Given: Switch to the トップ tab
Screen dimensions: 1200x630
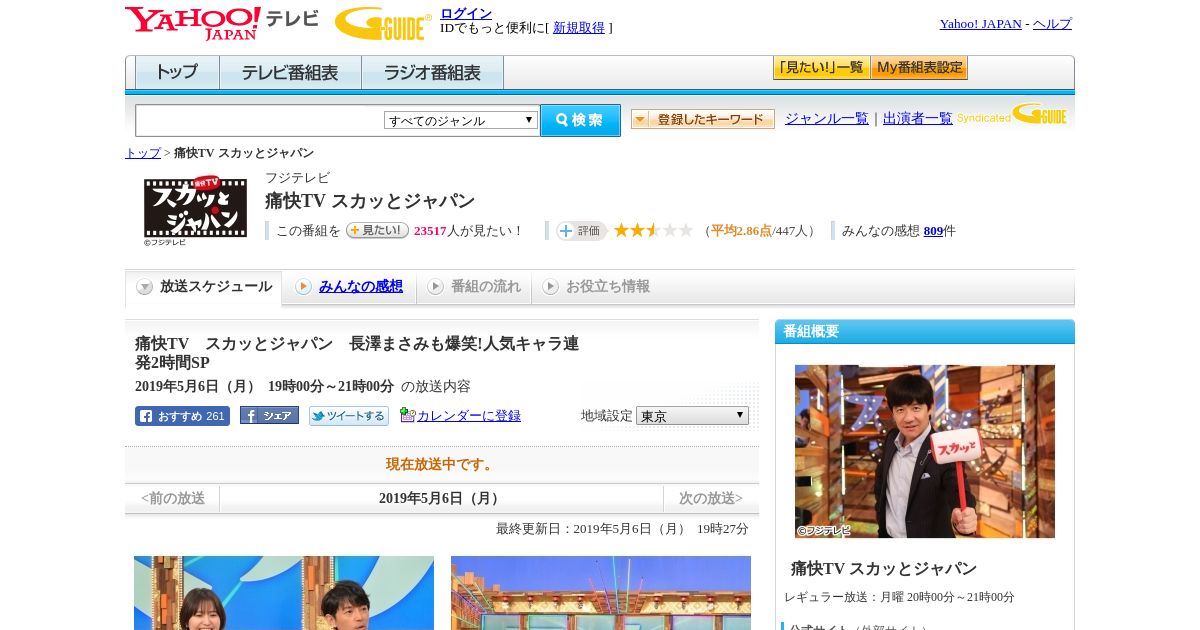Looking at the screenshot, I should (177, 73).
